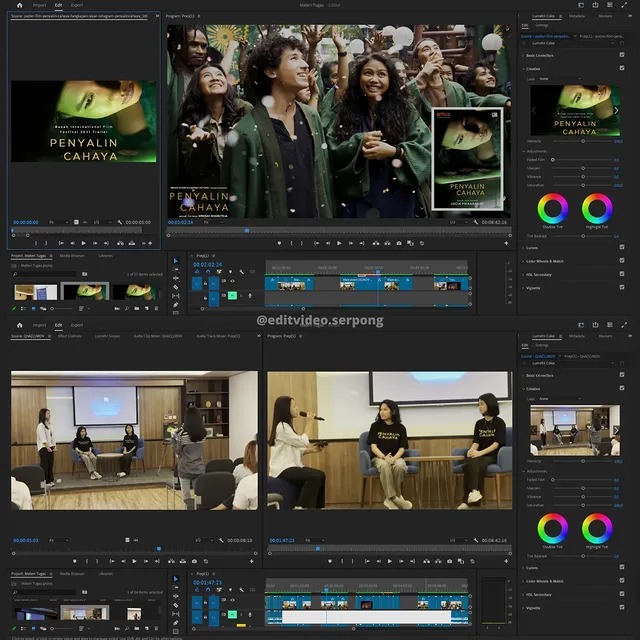Expand Color Wheels & Match in the panel discussion Lumetri panel

click(x=545, y=581)
